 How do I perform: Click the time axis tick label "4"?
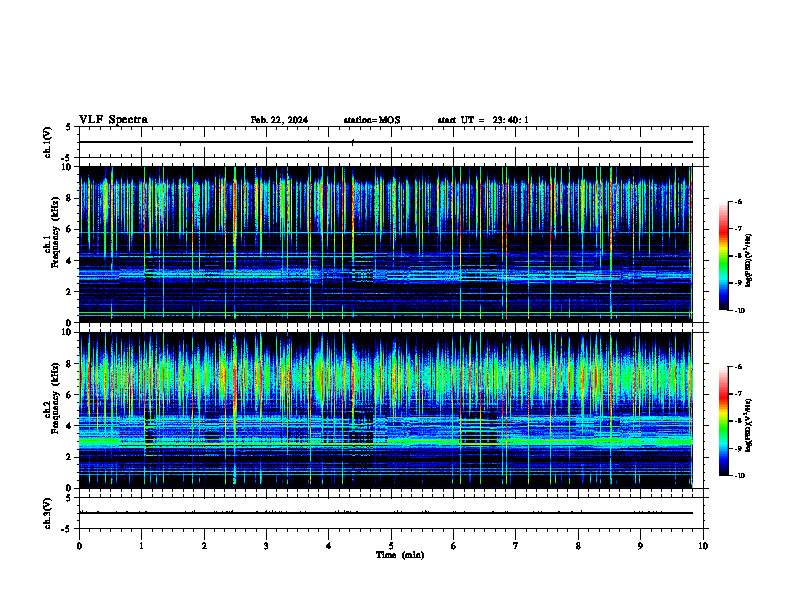click(329, 546)
